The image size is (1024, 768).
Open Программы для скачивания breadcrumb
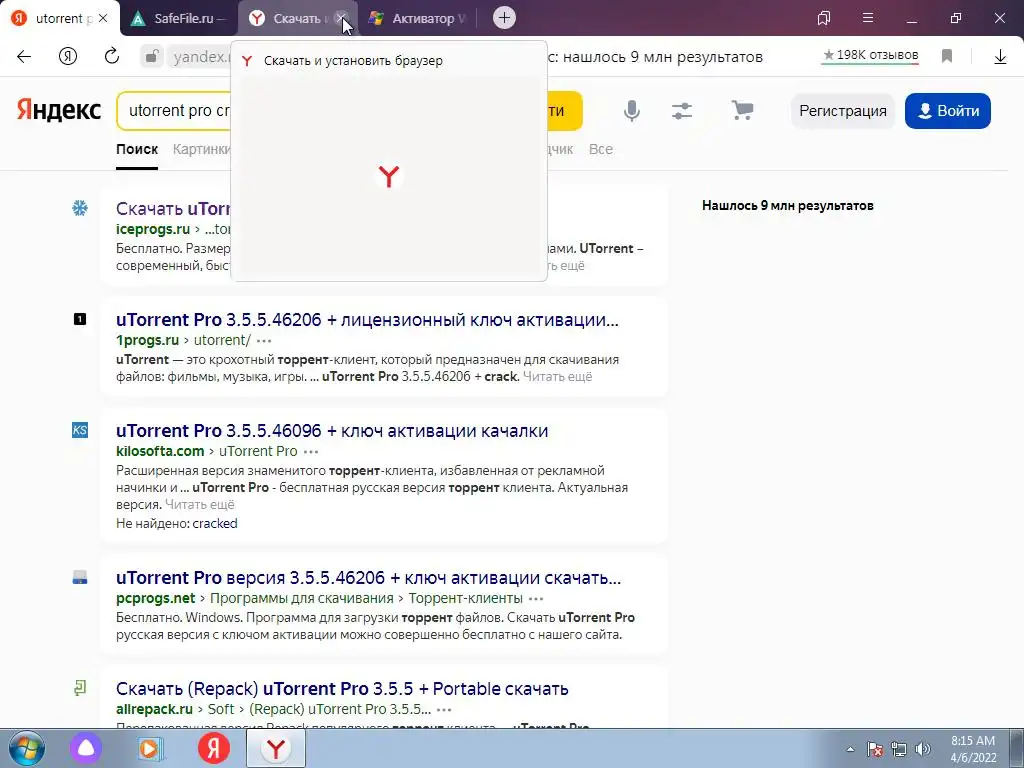point(302,598)
